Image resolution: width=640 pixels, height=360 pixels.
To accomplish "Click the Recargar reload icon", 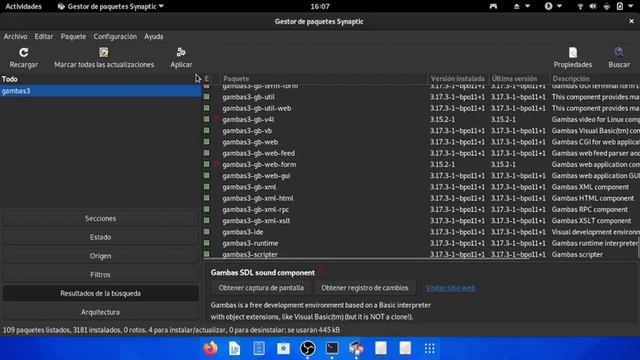I will click(x=24, y=52).
